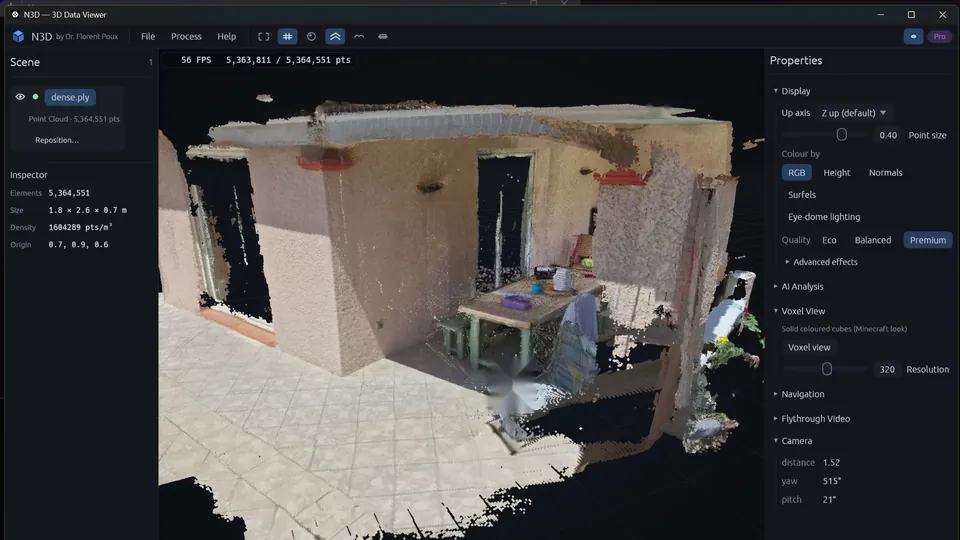Expand the AI Analysis section

(798, 287)
